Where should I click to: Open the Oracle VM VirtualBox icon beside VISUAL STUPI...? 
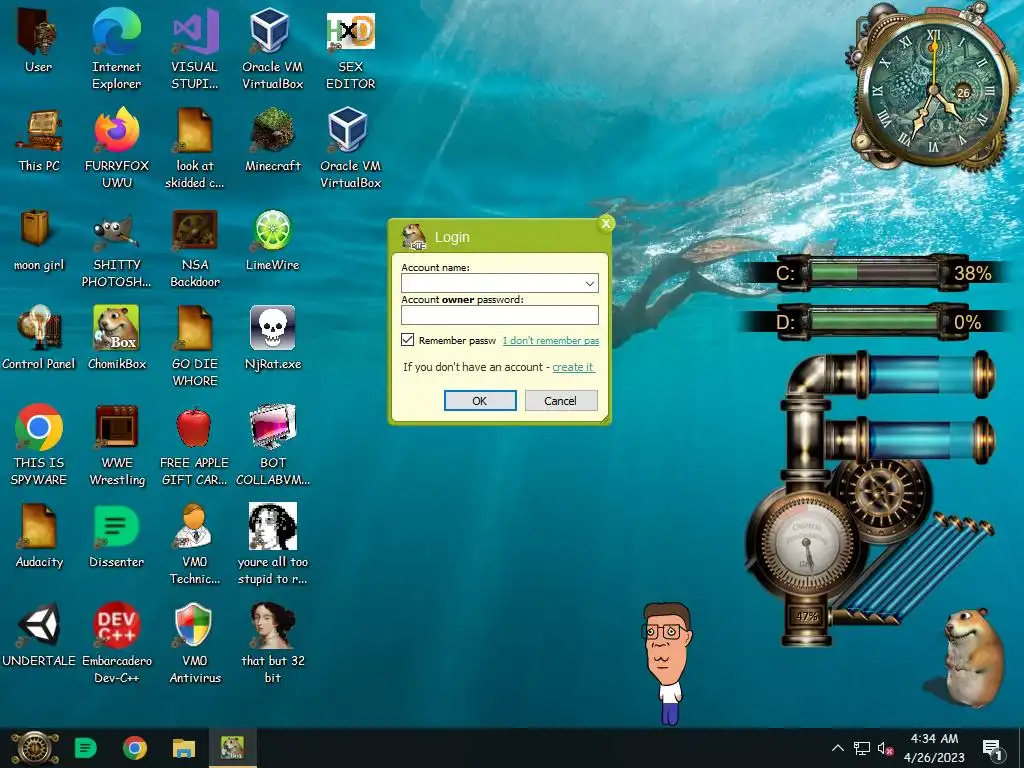tap(272, 49)
